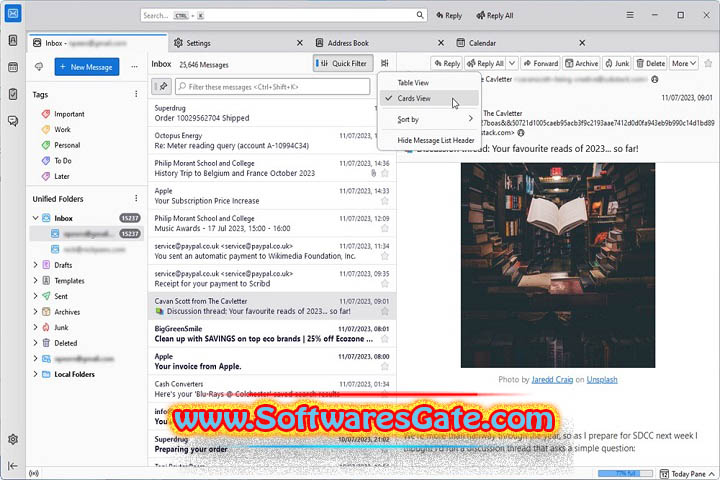The width and height of the screenshot is (720, 480).
Task: Open Reply All dropdown arrow in message header
Action: coord(512,63)
